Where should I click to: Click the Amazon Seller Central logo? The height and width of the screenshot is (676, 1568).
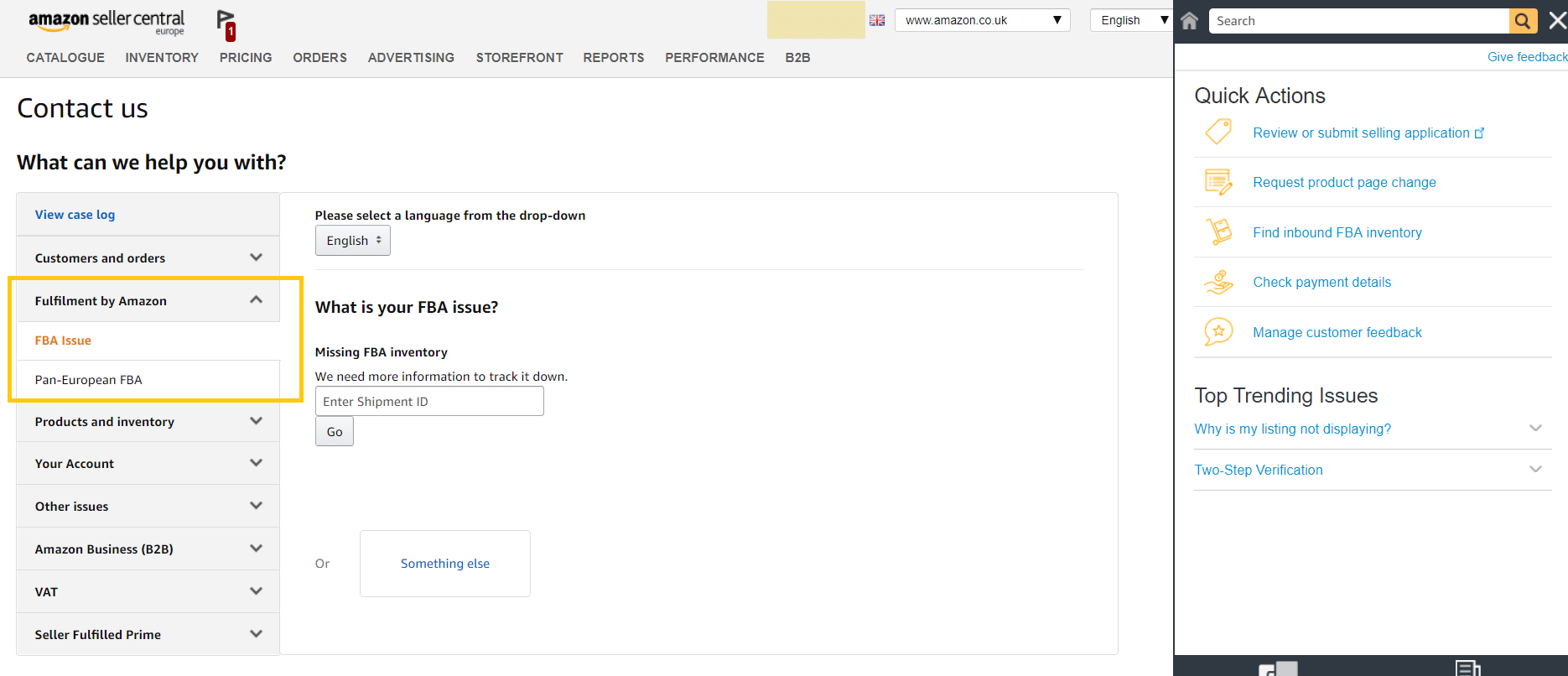[x=106, y=22]
